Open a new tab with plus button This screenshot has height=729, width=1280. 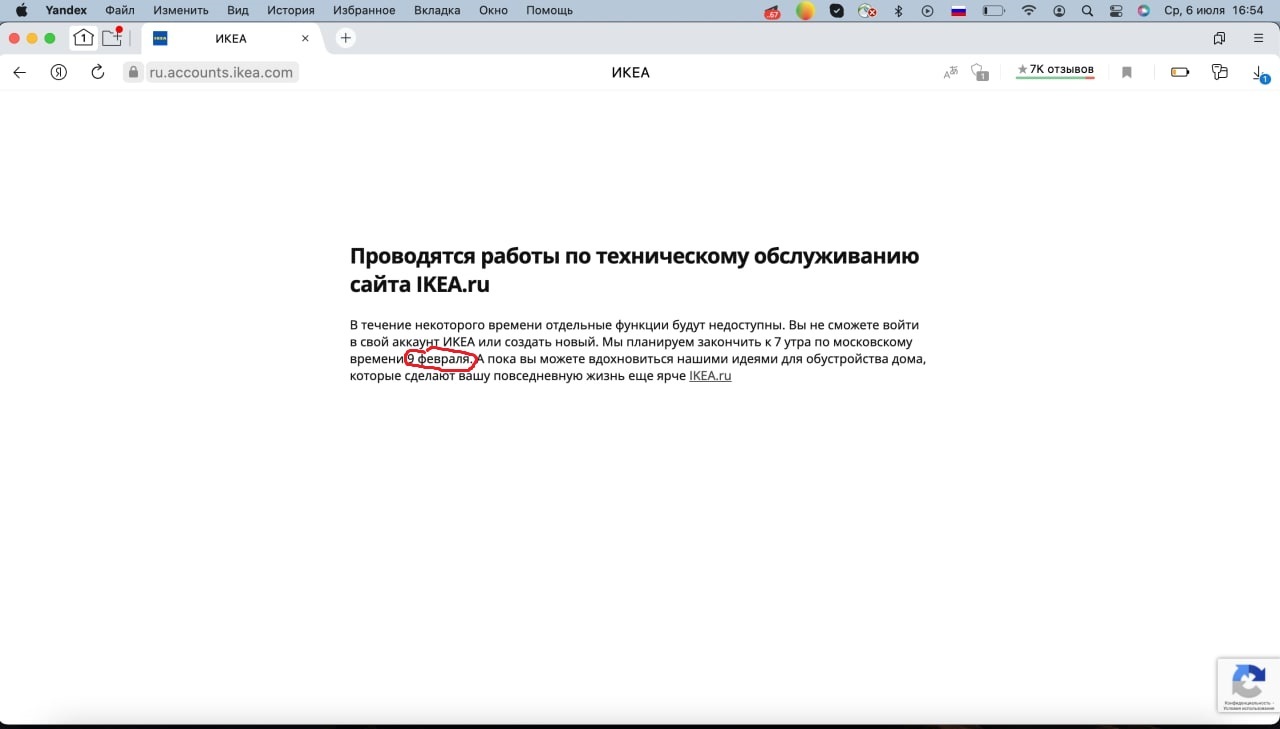345,38
